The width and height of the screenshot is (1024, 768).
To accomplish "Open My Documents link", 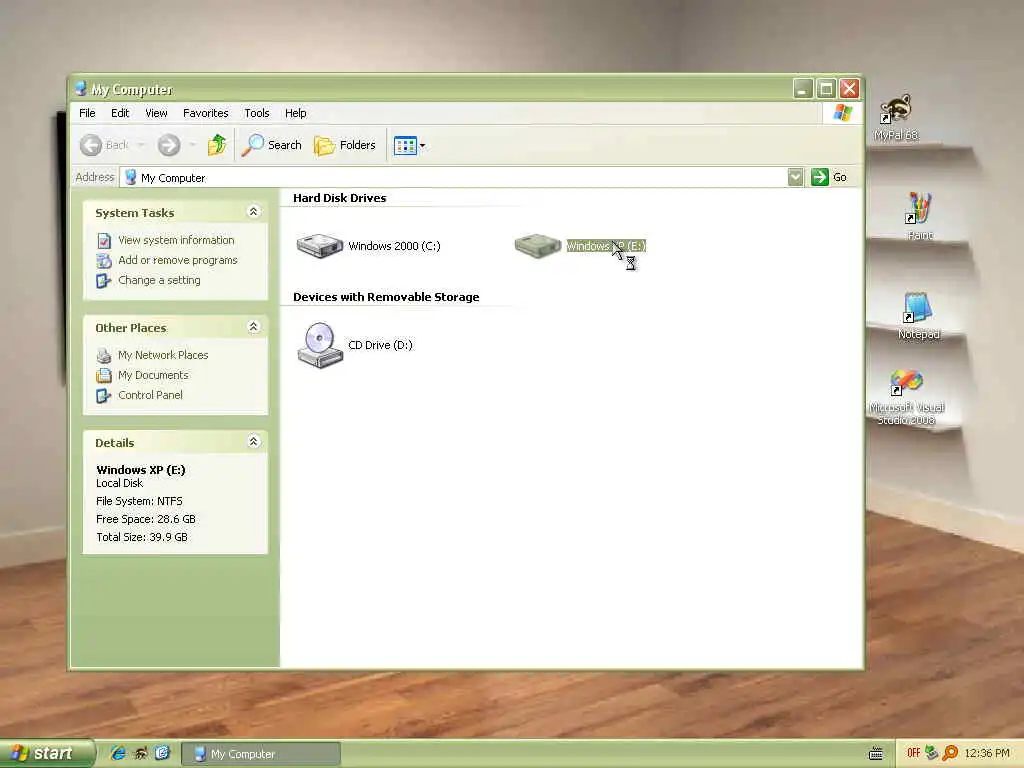I will coord(153,375).
